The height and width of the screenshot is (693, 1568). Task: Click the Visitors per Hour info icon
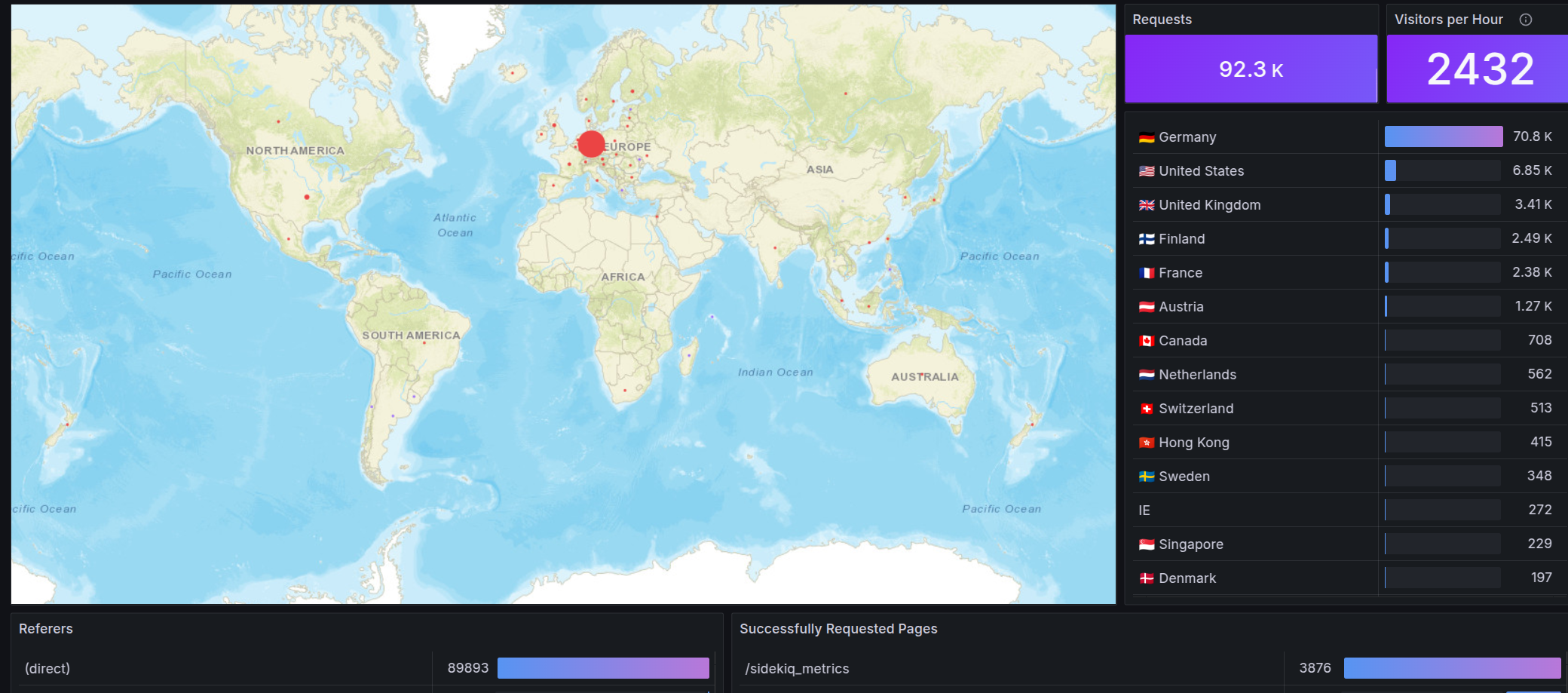1525,20
